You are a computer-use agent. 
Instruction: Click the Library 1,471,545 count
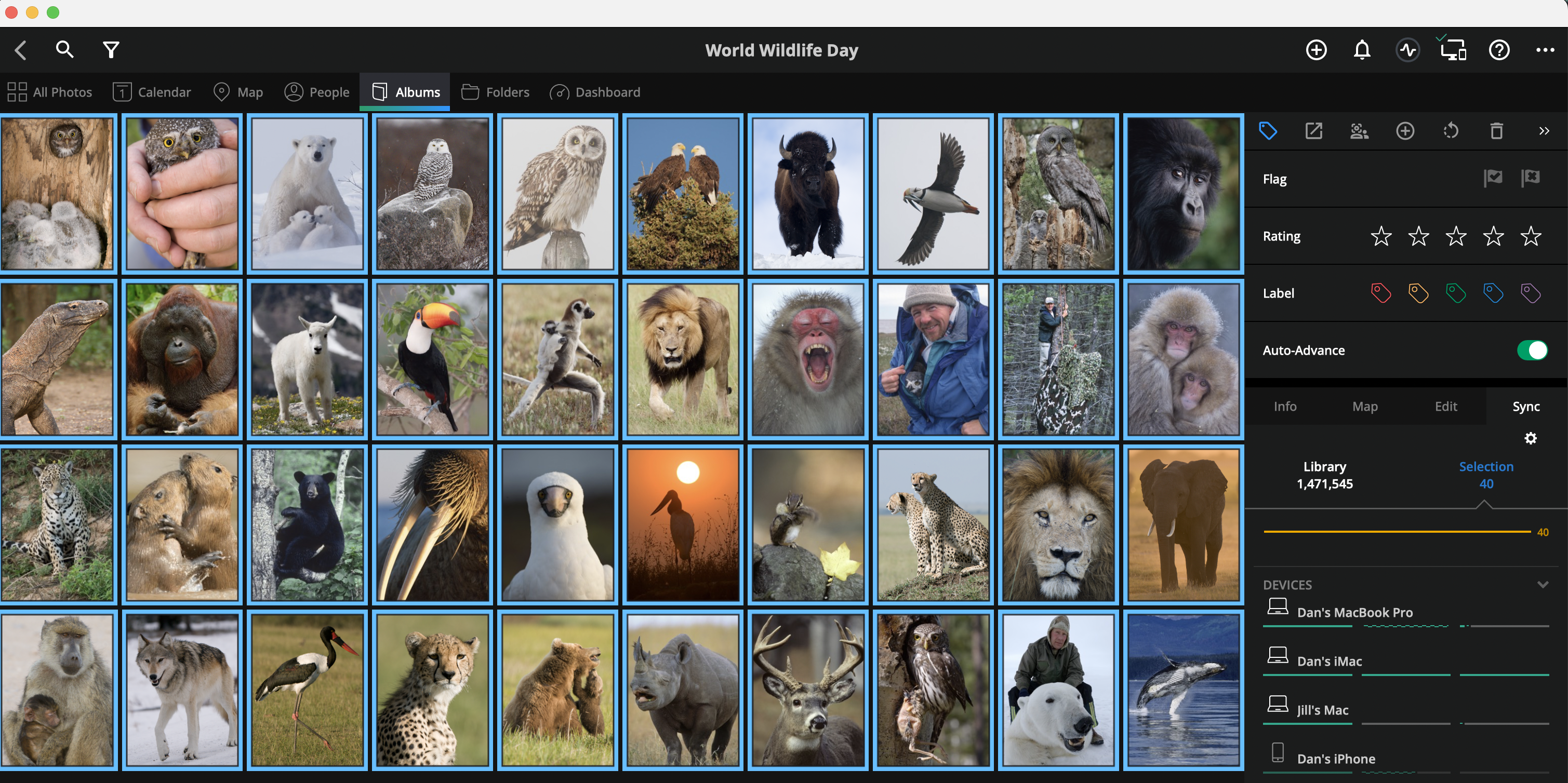[1324, 475]
